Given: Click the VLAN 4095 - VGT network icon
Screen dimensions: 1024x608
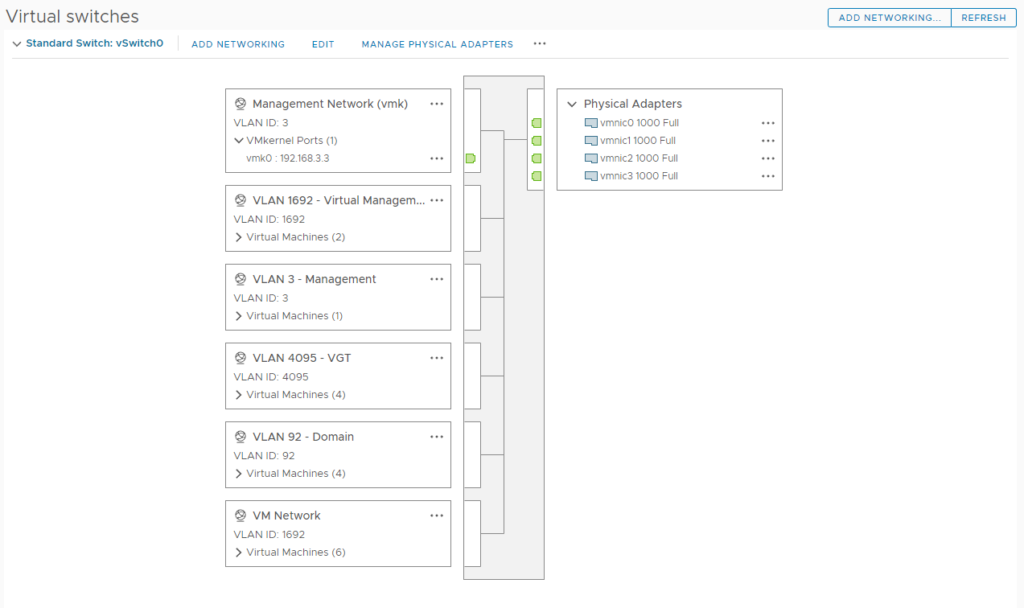Looking at the screenshot, I should pyautogui.click(x=240, y=358).
